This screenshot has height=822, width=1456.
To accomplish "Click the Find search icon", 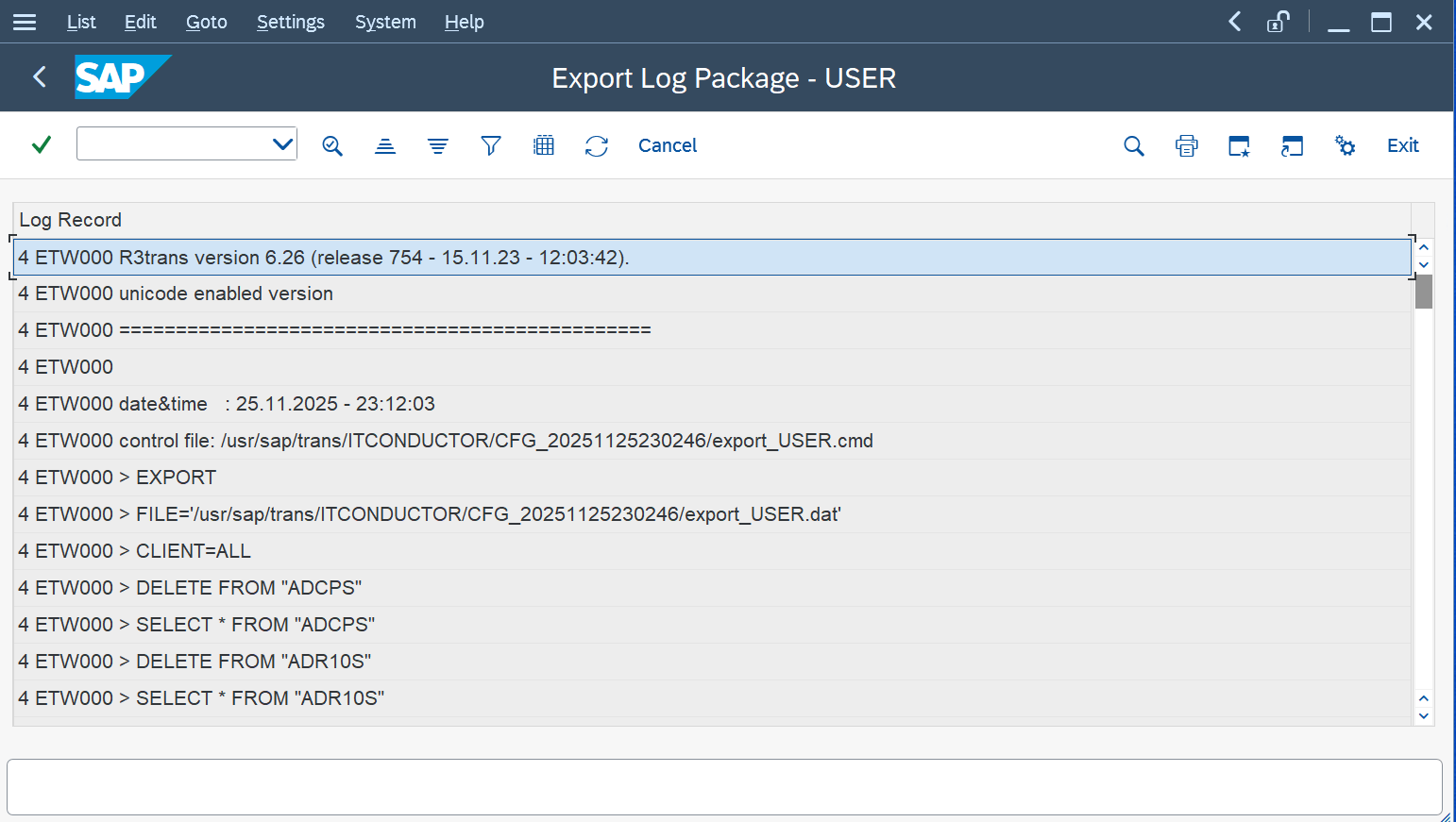I will [x=1134, y=145].
